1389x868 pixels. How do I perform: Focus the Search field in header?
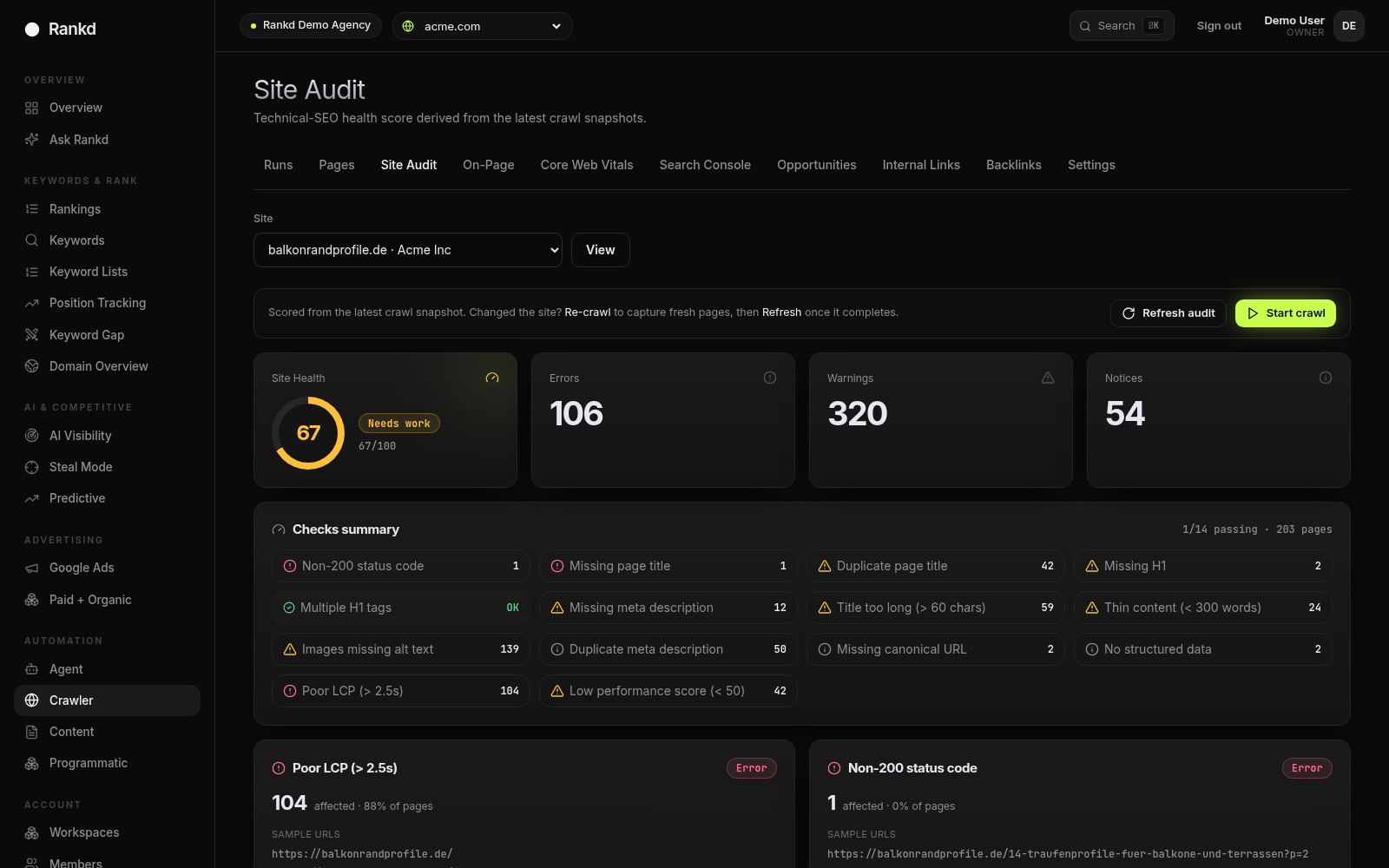point(1122,26)
